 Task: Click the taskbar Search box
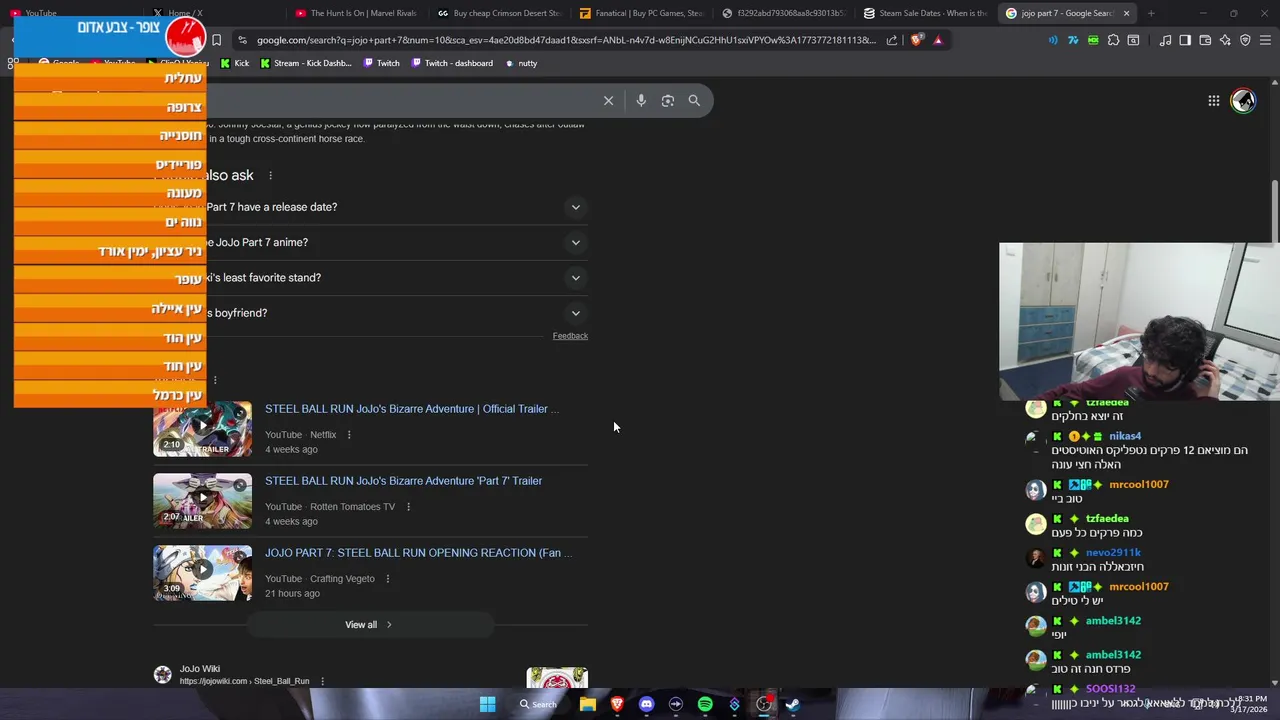(x=538, y=704)
